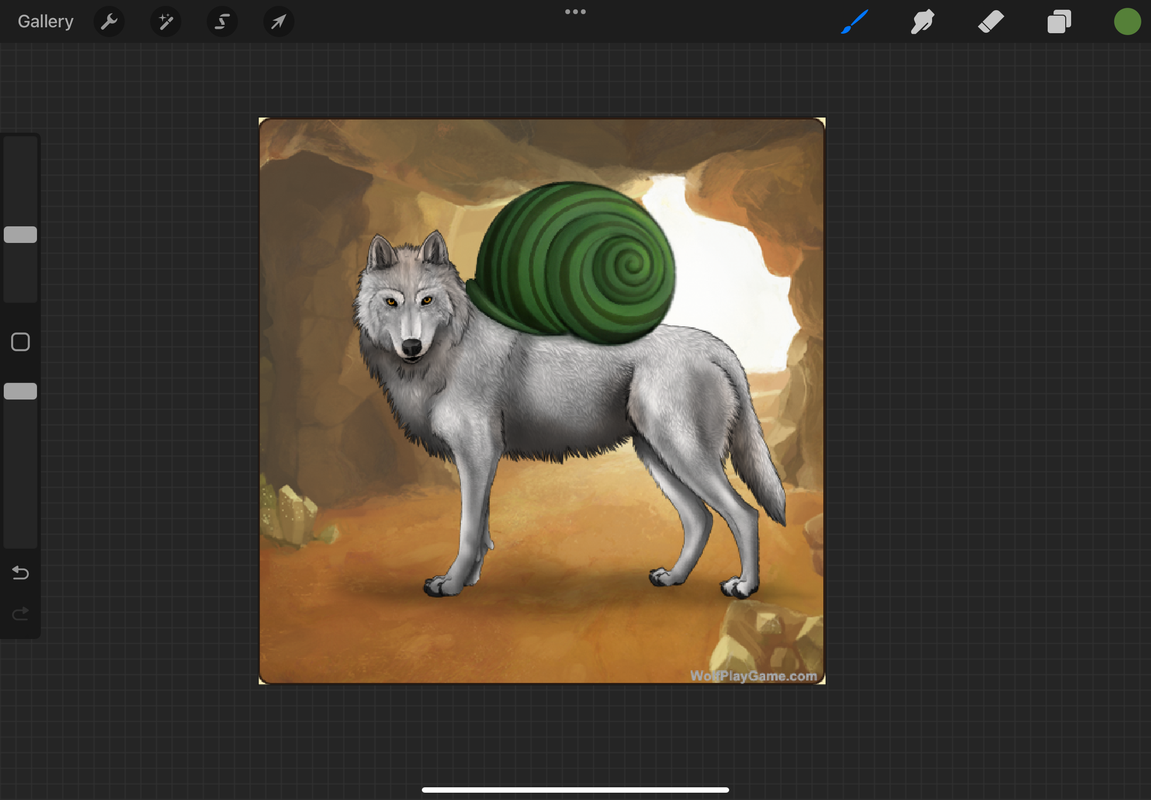1151x800 pixels.
Task: Return to the Gallery
Action: tap(46, 22)
